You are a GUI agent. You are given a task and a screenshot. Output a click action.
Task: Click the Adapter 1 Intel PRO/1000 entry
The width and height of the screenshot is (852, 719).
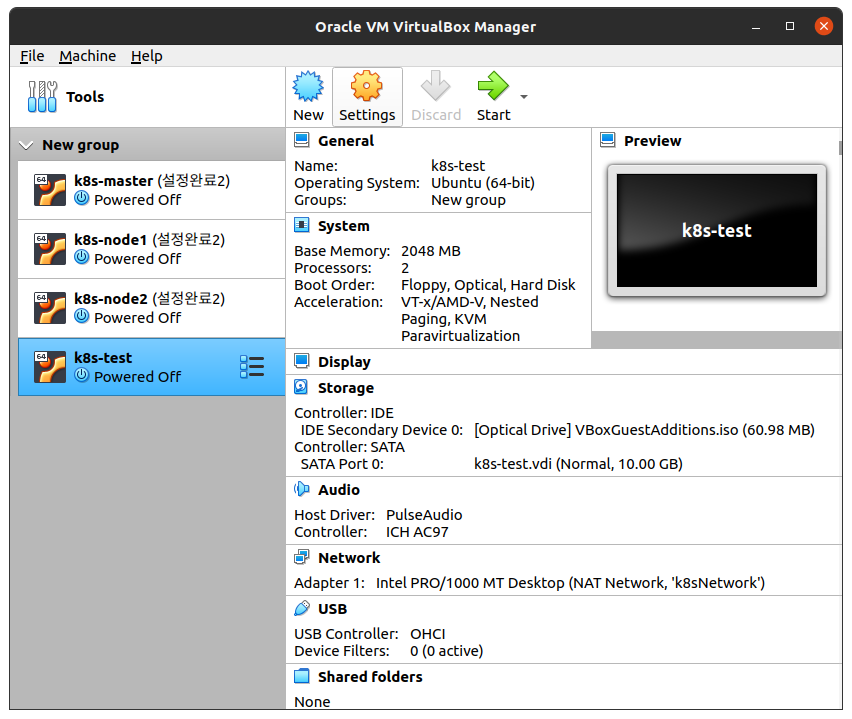pyautogui.click(x=570, y=583)
